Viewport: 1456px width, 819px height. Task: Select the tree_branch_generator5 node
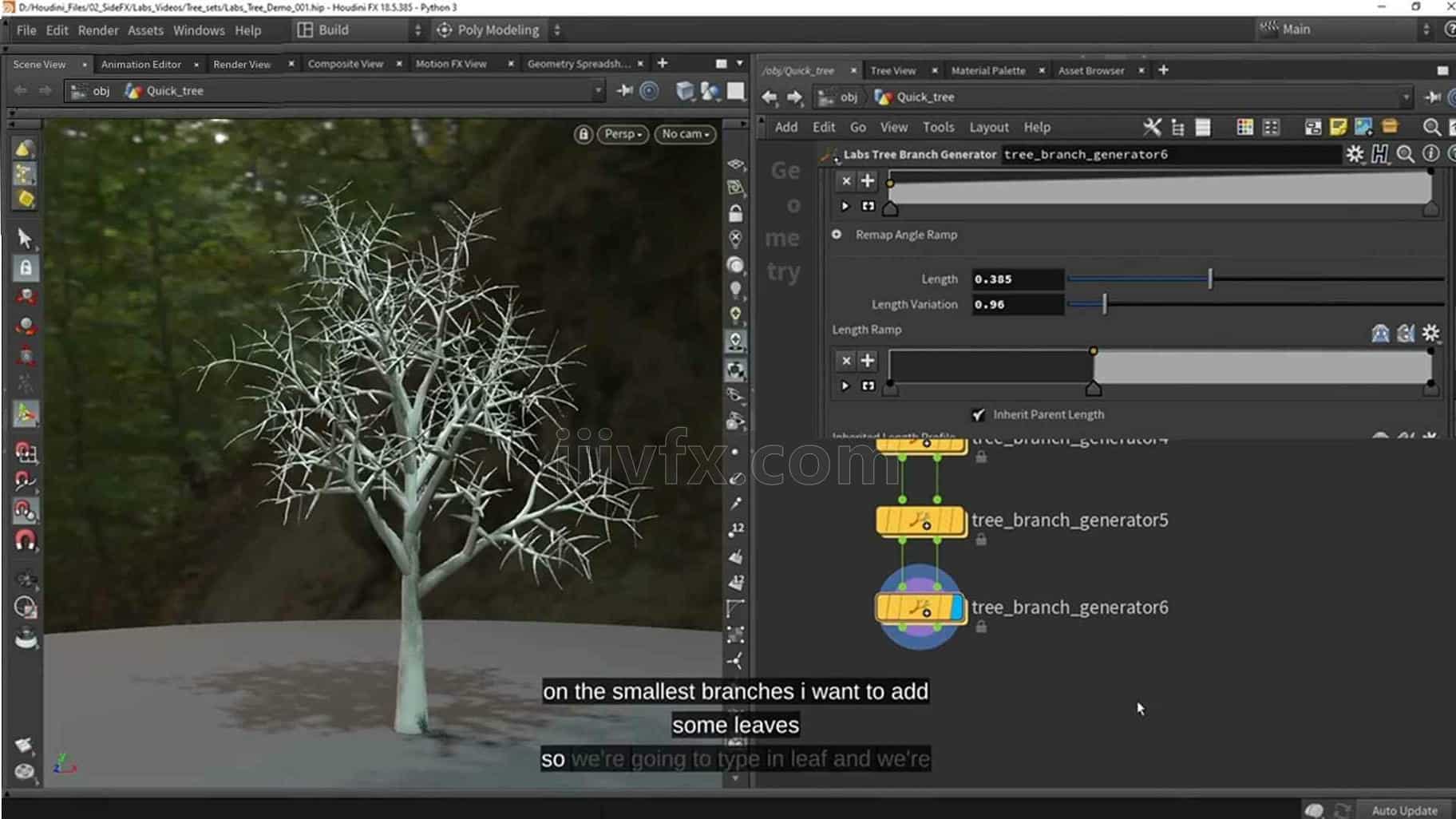pos(920,521)
